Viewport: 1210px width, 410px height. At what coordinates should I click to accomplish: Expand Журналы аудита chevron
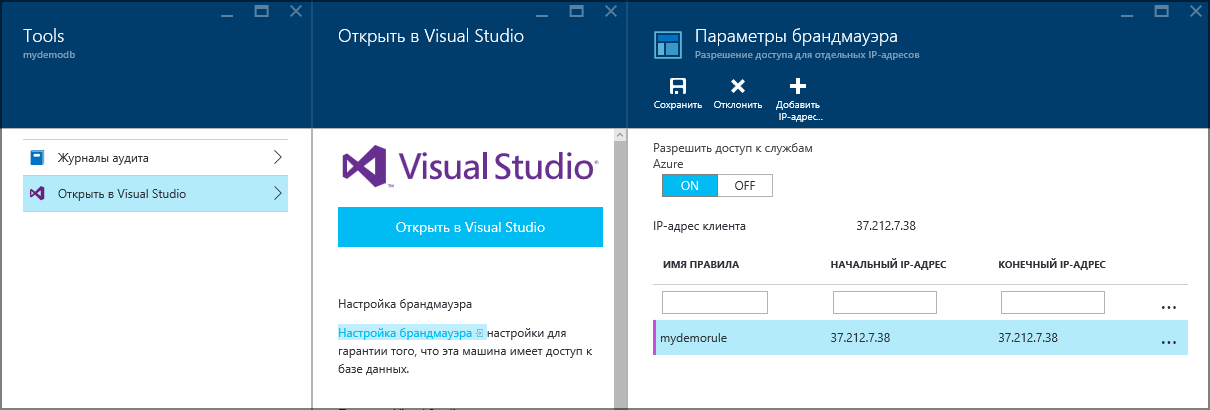[277, 158]
